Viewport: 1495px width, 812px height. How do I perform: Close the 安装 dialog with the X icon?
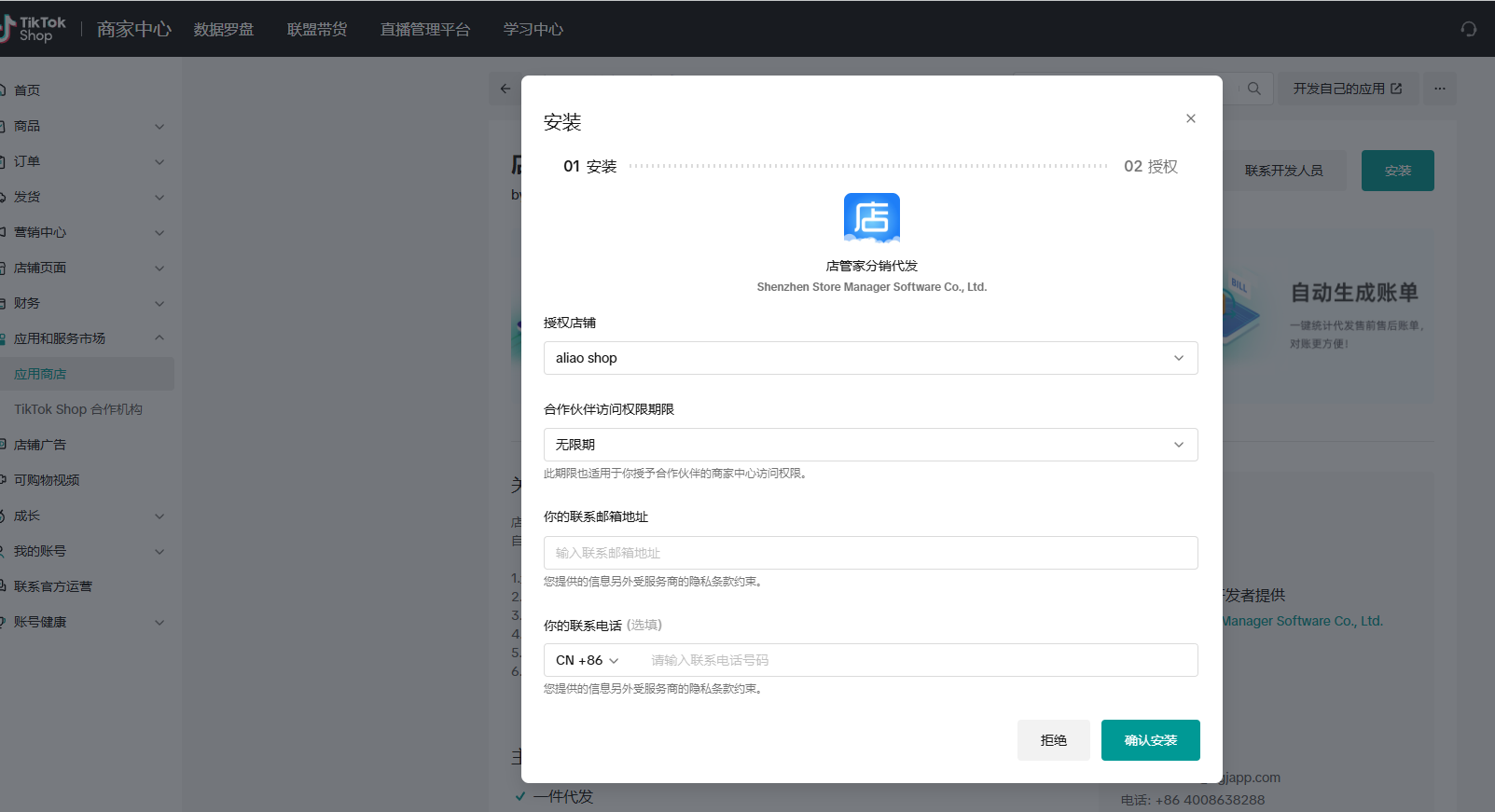(1190, 118)
